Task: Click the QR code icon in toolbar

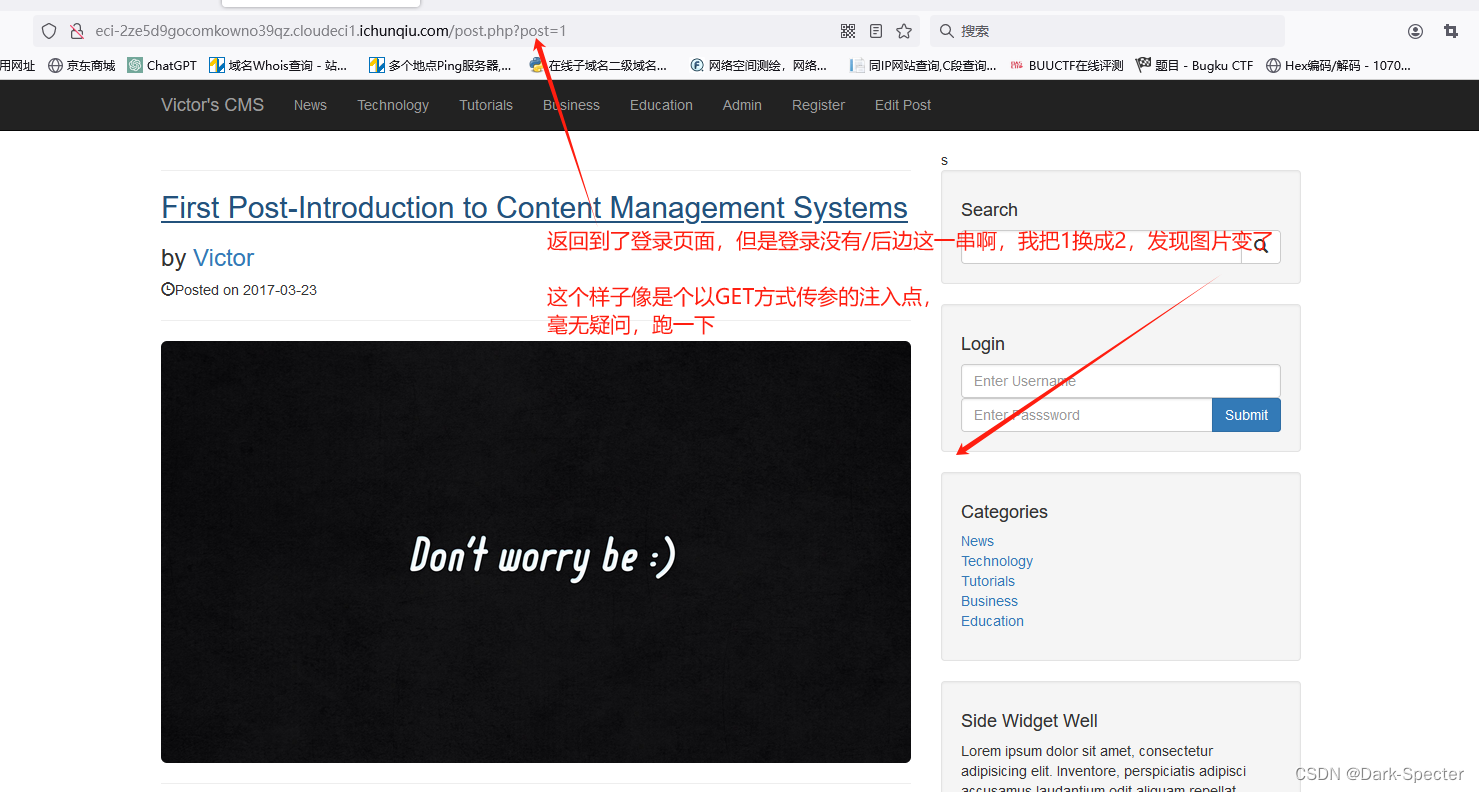Action: coord(847,31)
